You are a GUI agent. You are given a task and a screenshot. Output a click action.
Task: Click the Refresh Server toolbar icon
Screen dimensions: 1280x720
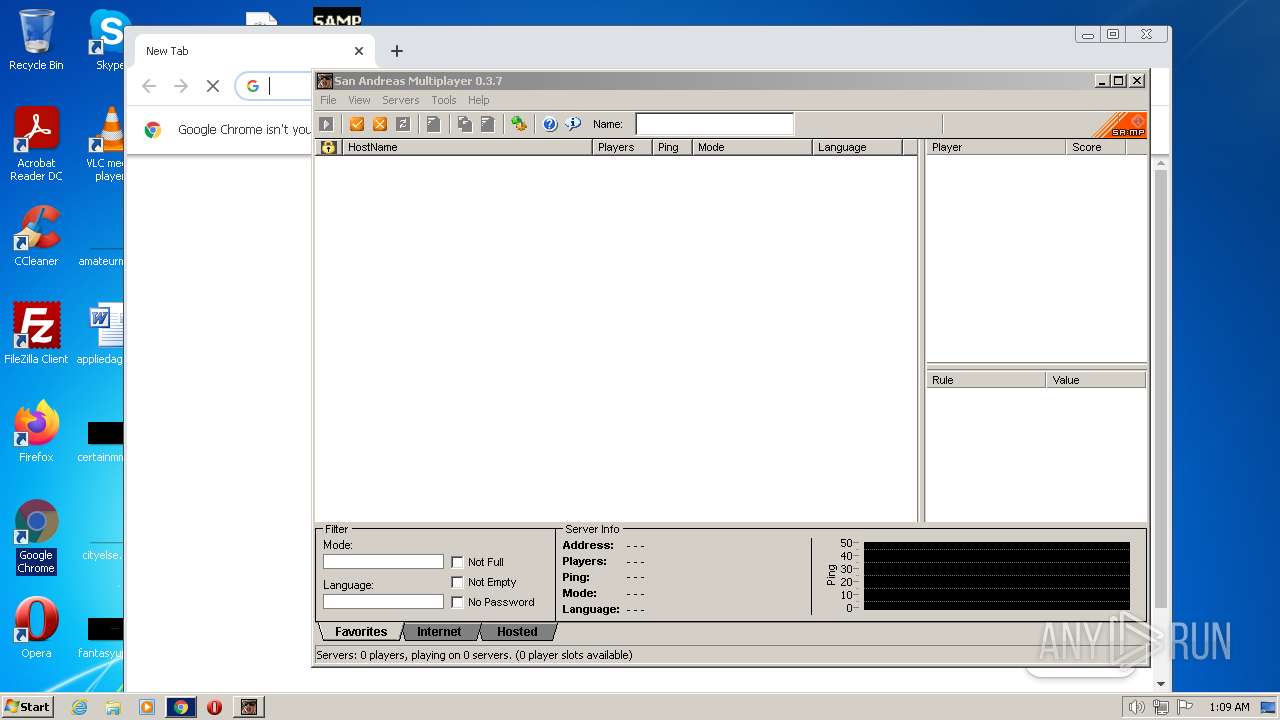tap(403, 124)
